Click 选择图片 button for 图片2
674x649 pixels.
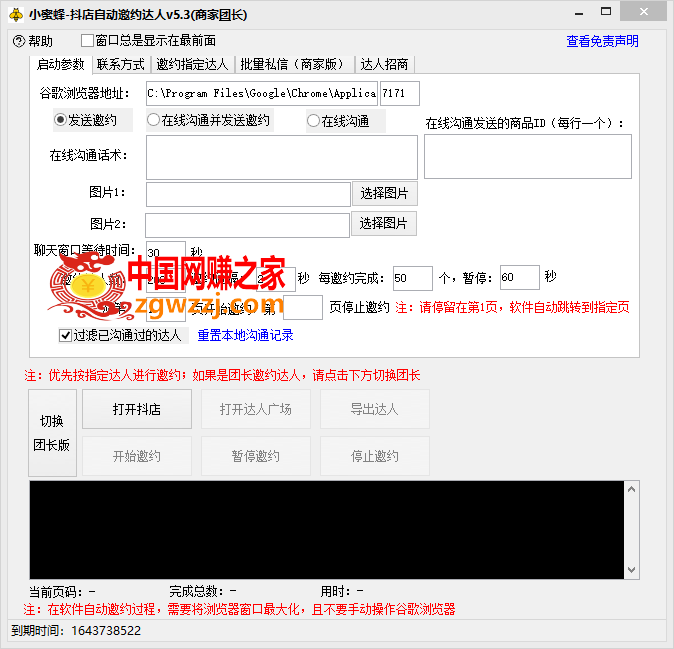click(x=384, y=223)
